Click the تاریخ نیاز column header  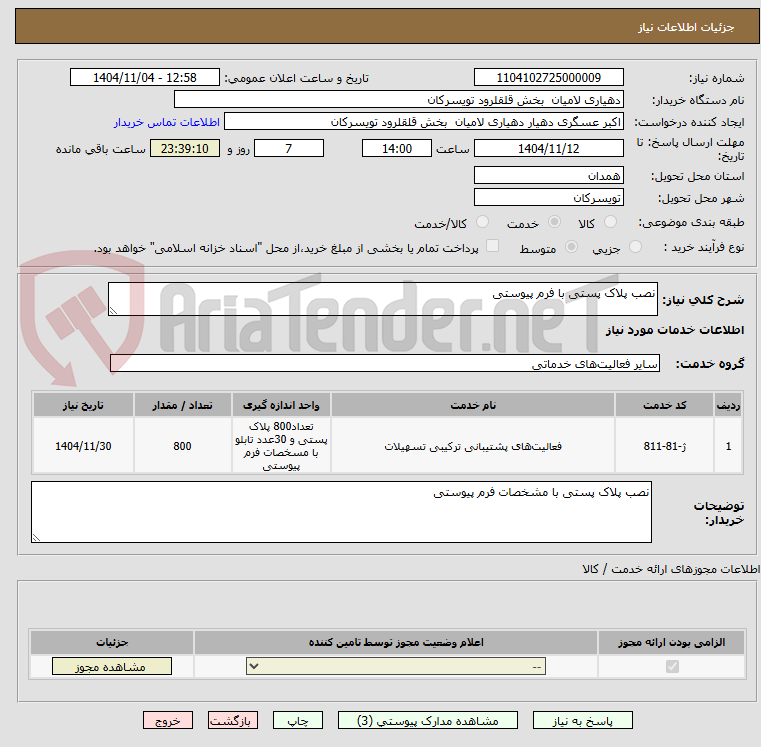[x=83, y=405]
